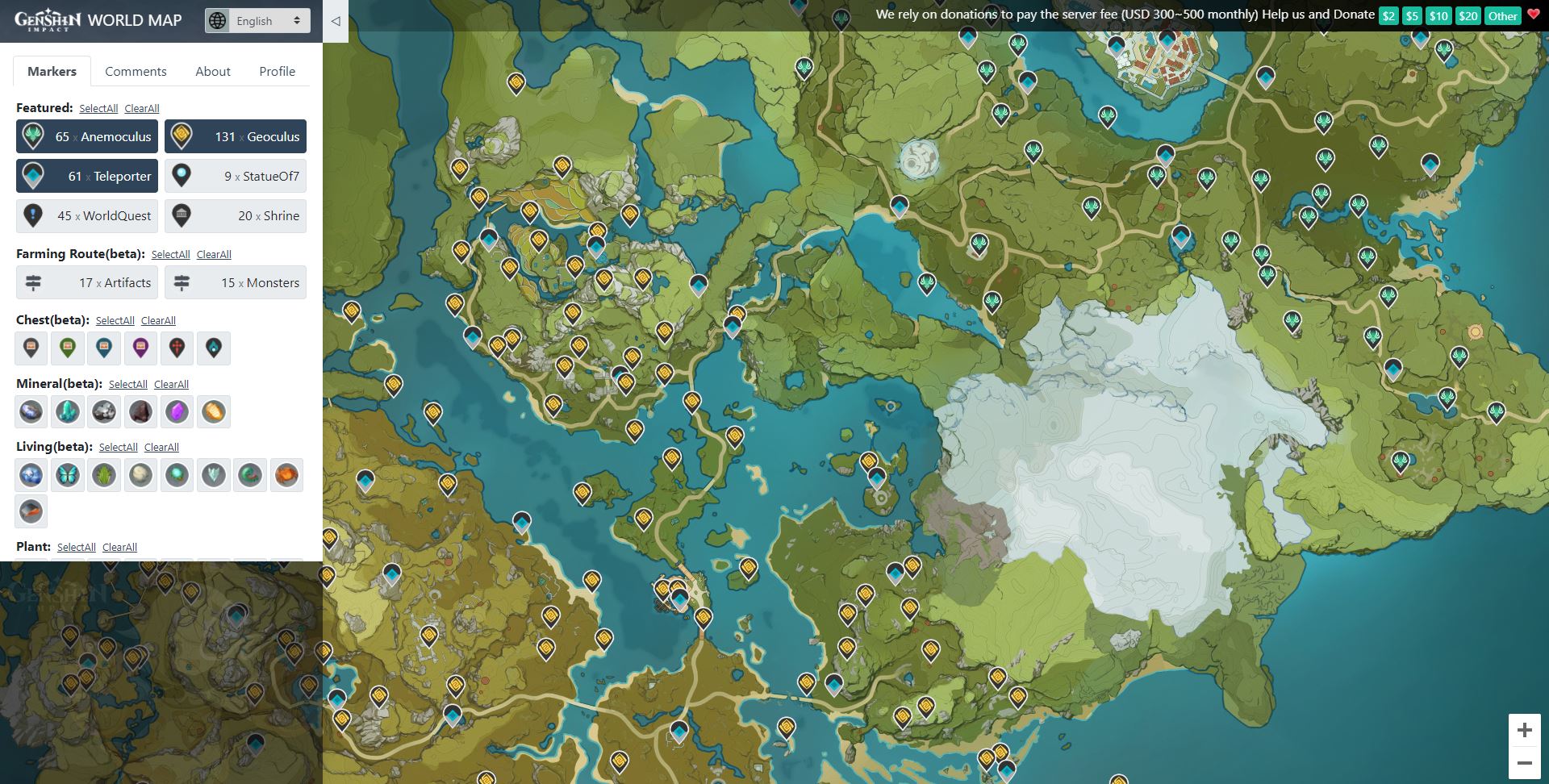
Task: Select the glowing teal orb living icon
Action: click(x=177, y=476)
